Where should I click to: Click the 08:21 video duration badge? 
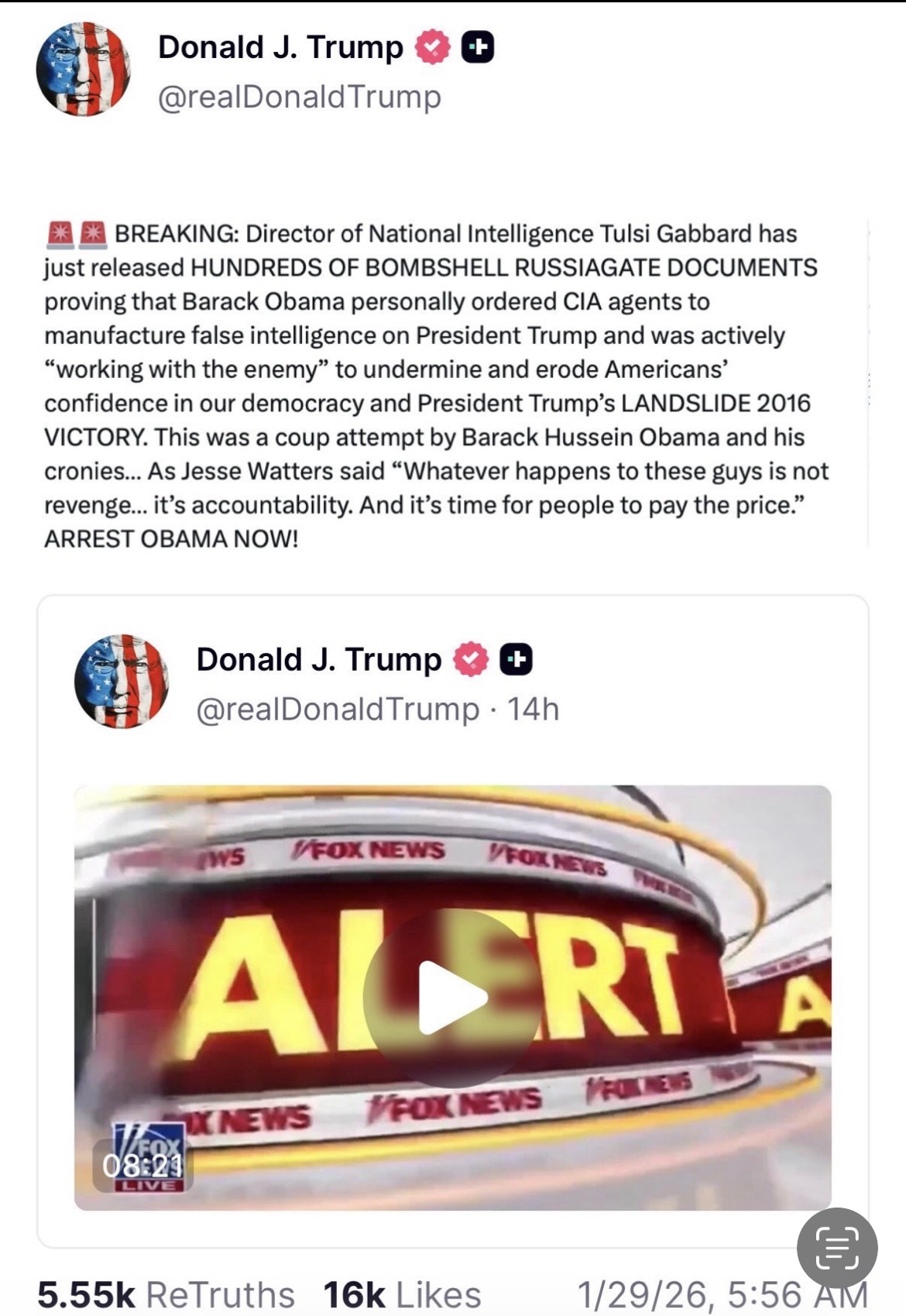point(141,1165)
